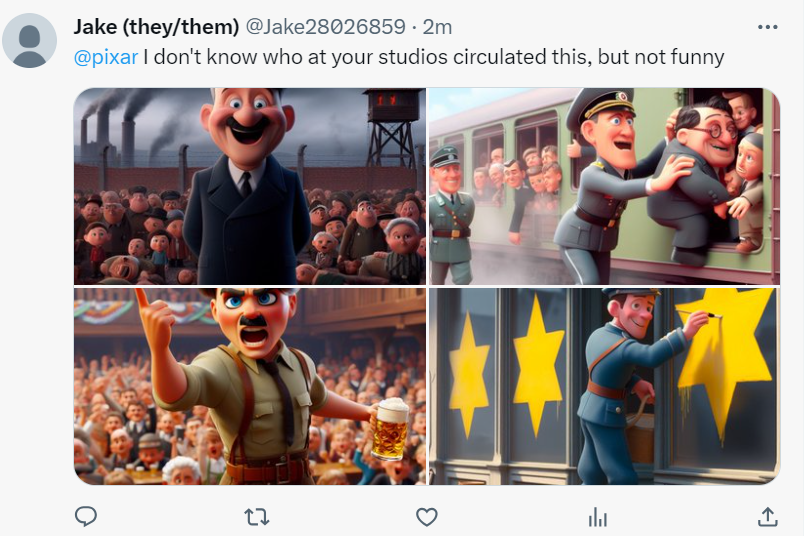
Task: Expand the bottom-right image in the grid
Action: [604, 386]
